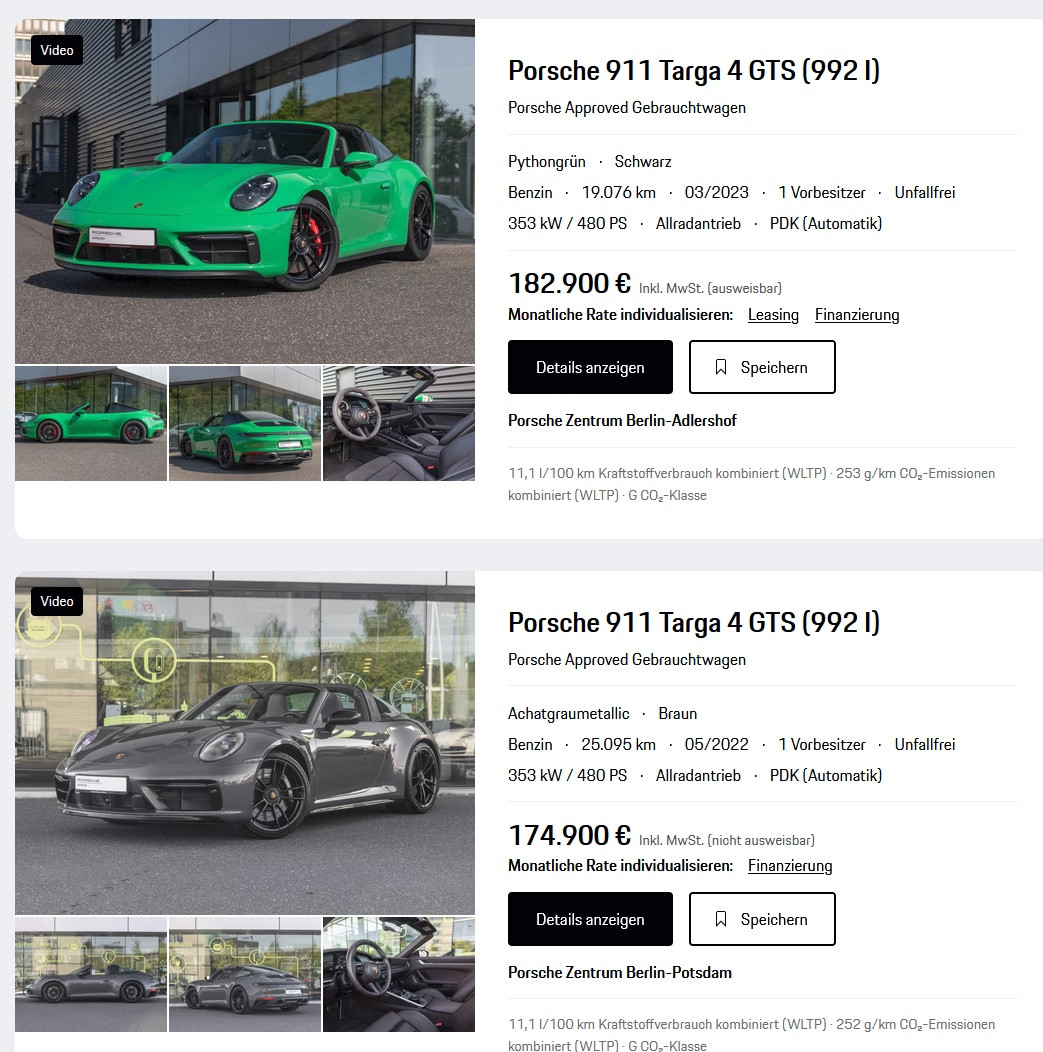
Task: Open Finanzierung link for the grey Targa
Action: 790,866
